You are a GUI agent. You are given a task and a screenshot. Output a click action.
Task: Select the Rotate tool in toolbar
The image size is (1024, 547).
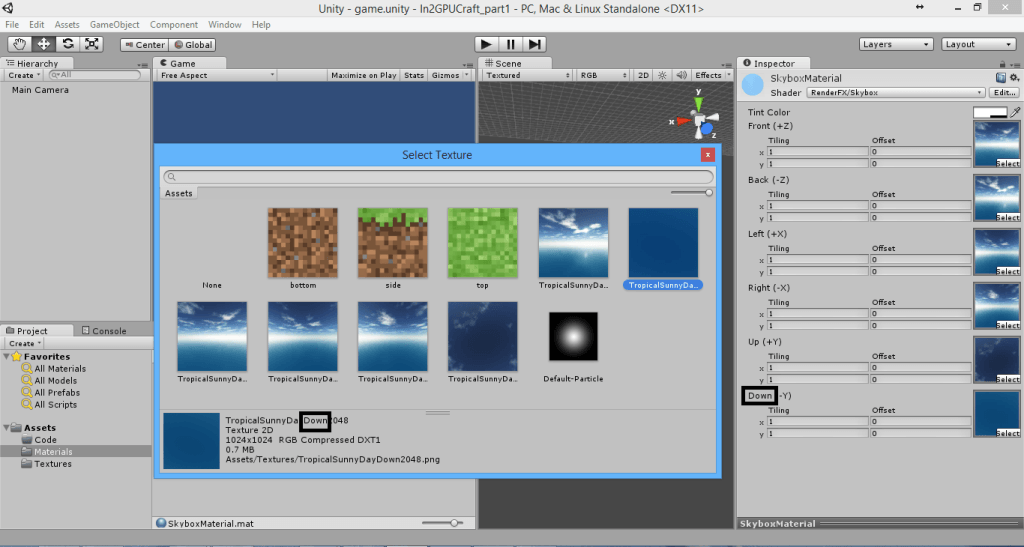point(68,44)
